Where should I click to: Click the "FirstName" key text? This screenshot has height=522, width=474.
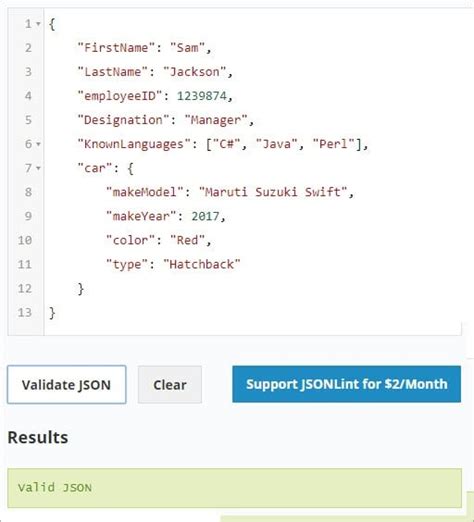116,48
